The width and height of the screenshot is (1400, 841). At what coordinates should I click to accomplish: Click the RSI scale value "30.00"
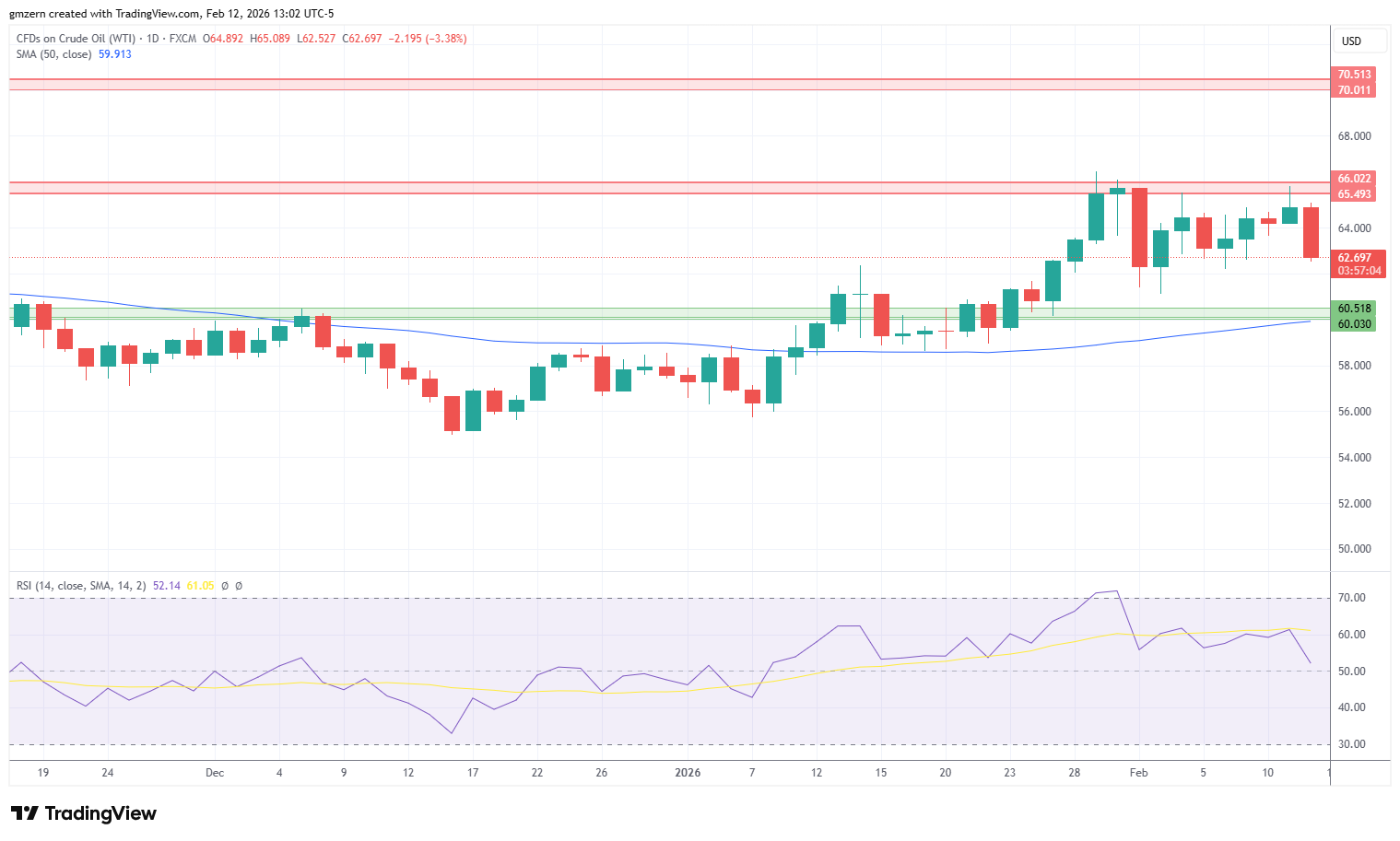point(1352,744)
